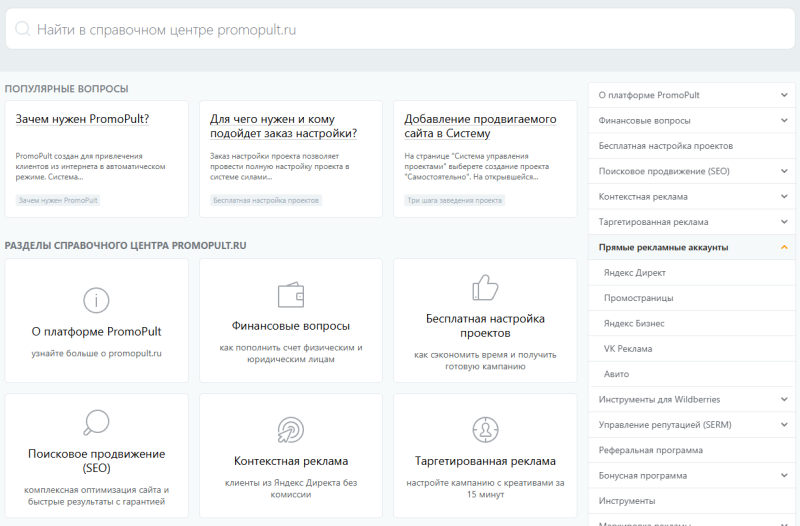The image size is (800, 526).
Task: Click the thumbs-up icon for Бесплатная настройка
Action: [485, 288]
